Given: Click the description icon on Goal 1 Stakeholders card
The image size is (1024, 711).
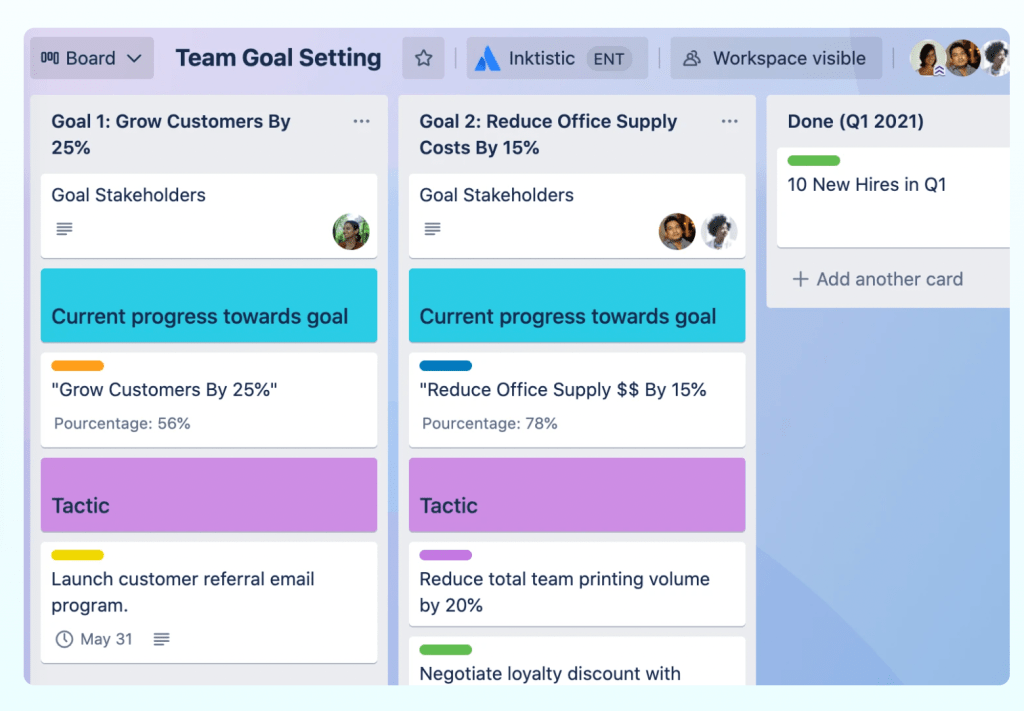Looking at the screenshot, I should tap(65, 229).
